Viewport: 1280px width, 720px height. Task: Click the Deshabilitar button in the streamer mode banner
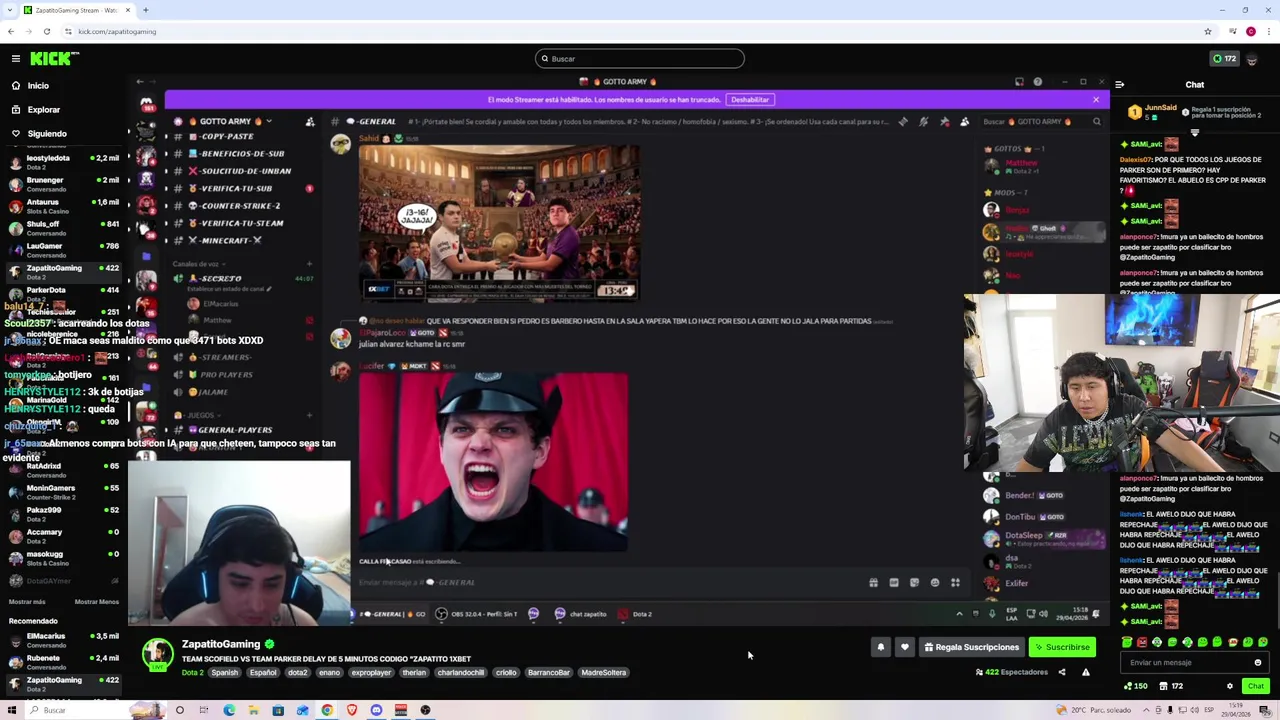(x=750, y=100)
